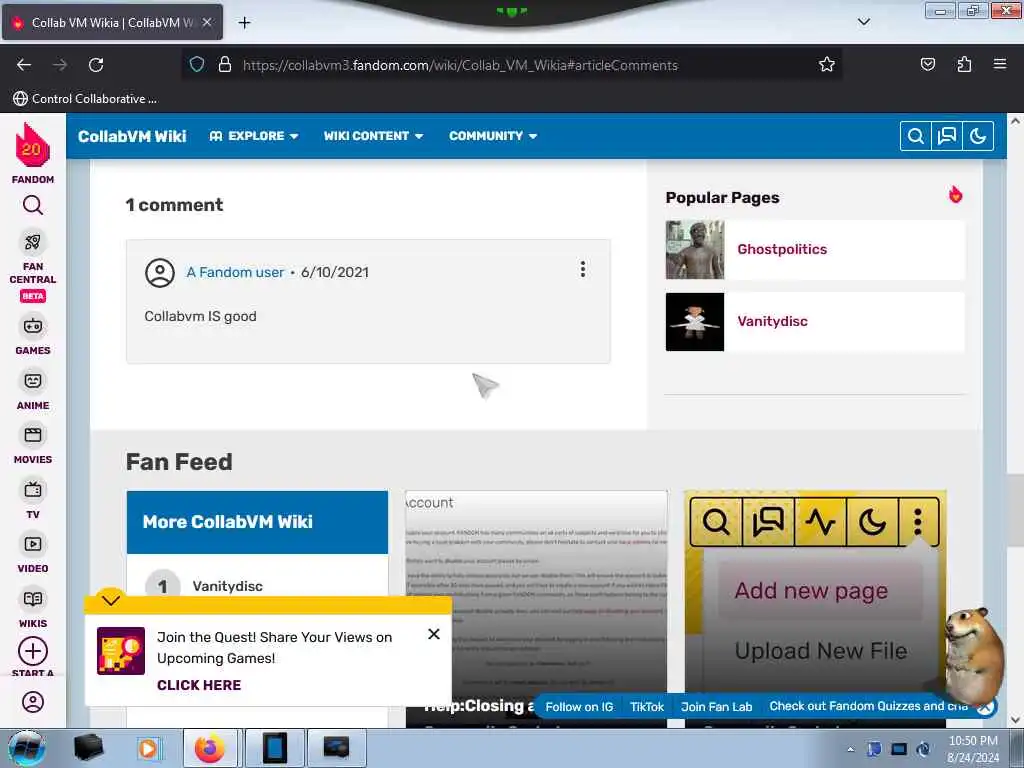Open search in Fandom sidebar

(33, 206)
